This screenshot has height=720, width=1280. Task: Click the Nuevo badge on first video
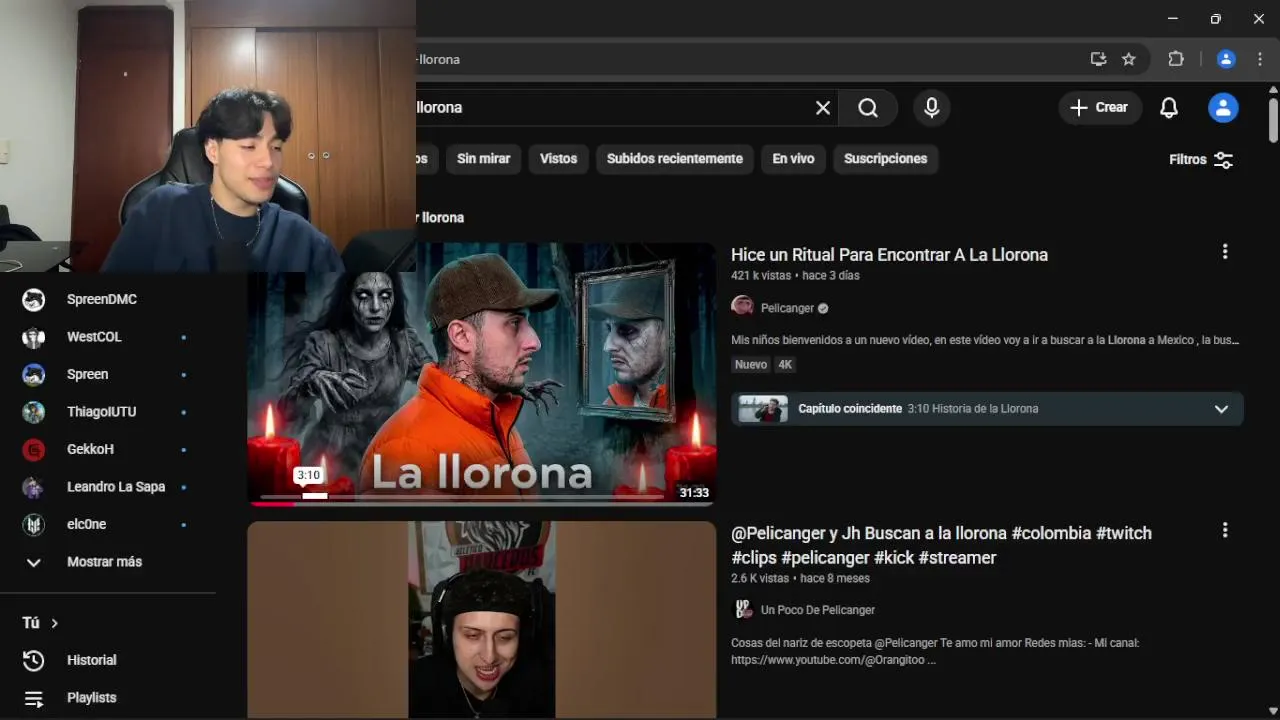(751, 365)
